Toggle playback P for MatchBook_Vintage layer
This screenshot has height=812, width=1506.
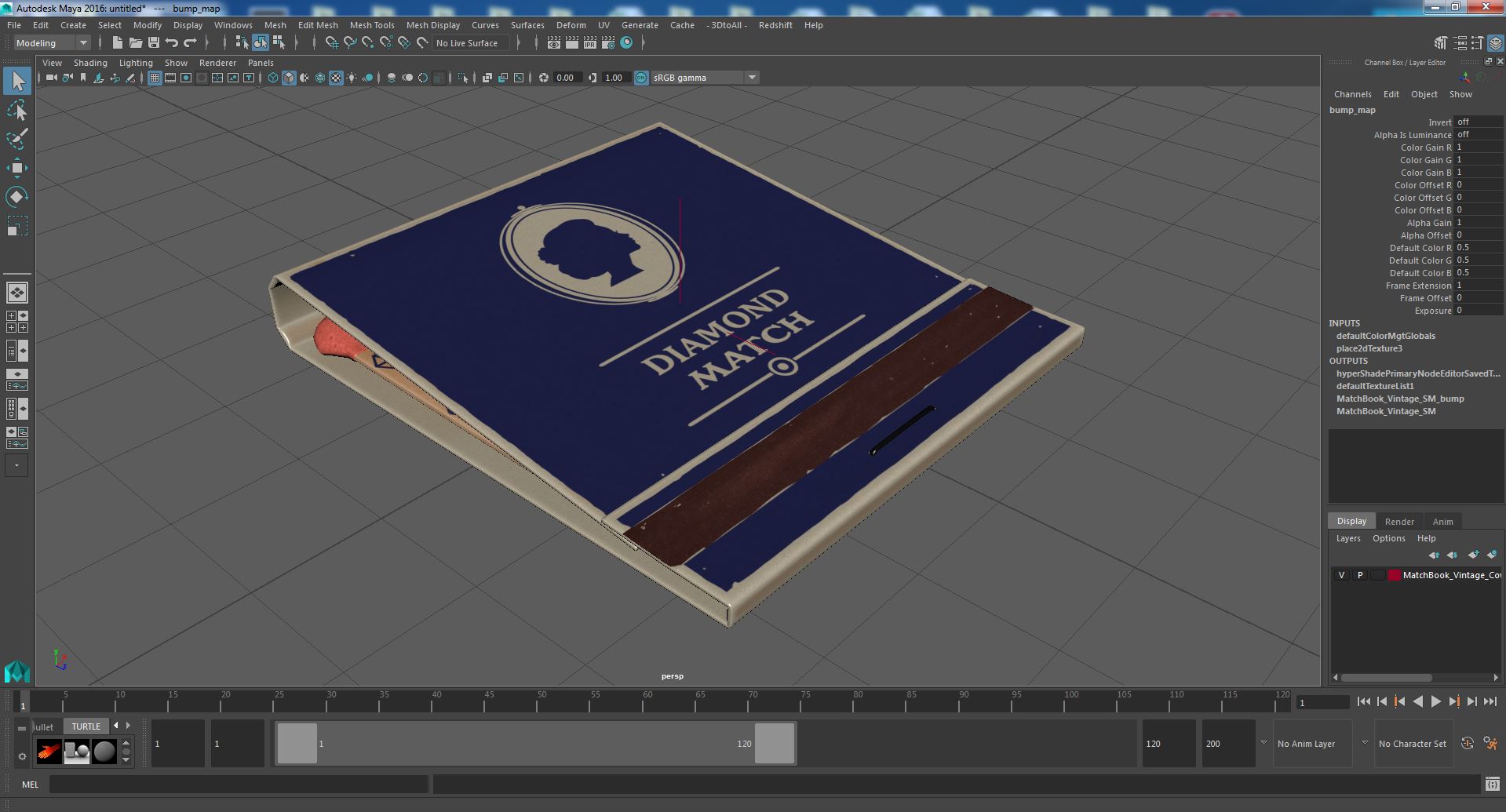(1360, 575)
